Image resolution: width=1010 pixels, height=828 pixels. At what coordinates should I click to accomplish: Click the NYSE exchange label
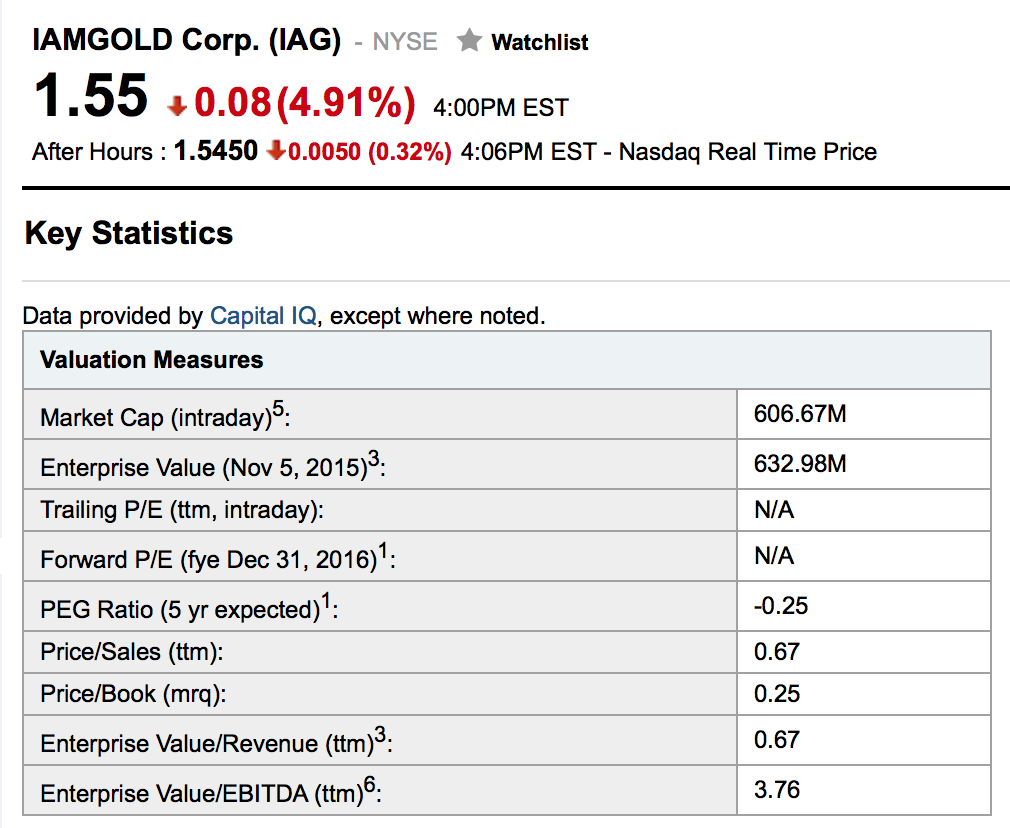coord(405,42)
